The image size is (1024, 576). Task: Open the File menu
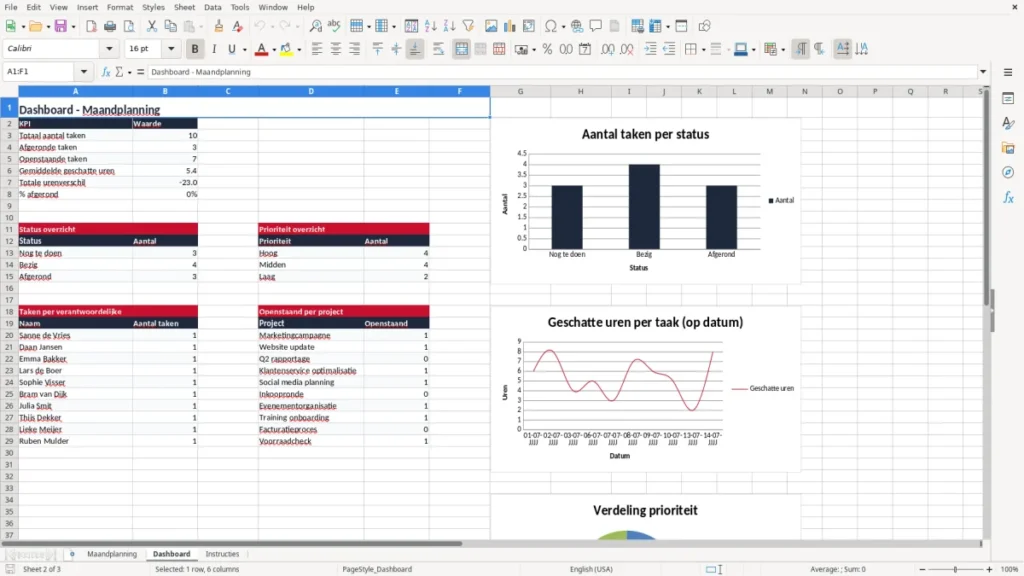11,7
